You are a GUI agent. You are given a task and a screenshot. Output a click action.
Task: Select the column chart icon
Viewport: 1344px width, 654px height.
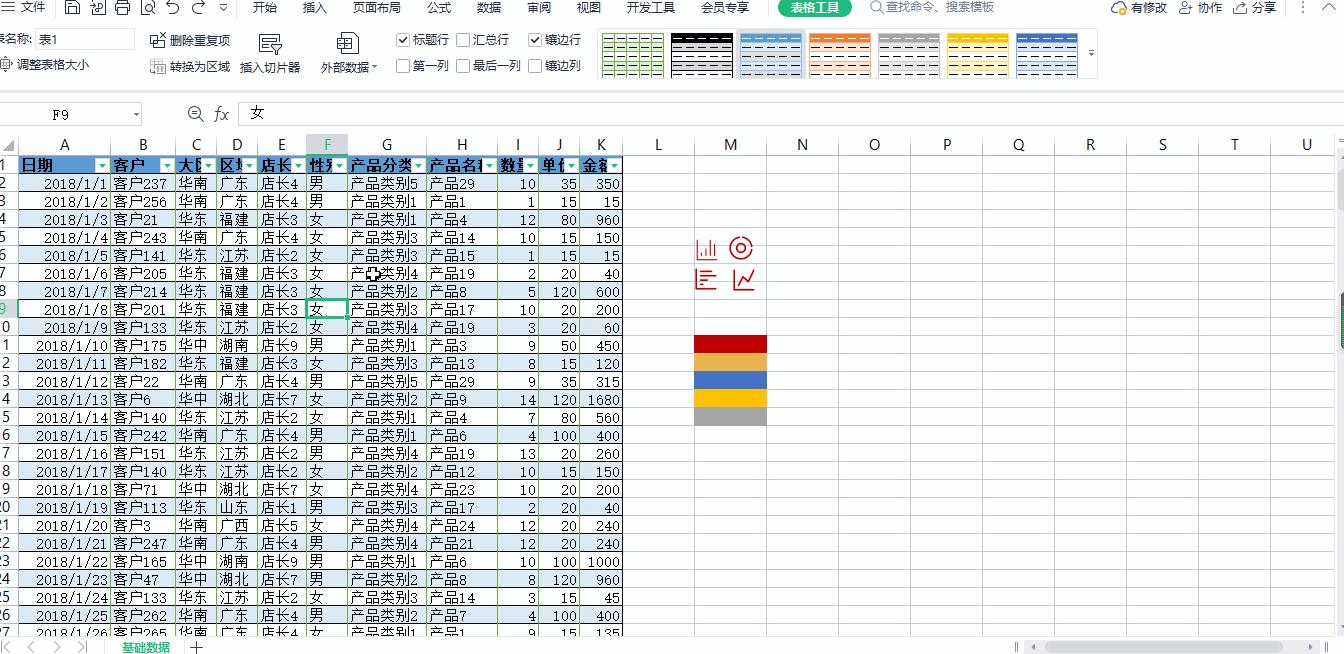706,248
